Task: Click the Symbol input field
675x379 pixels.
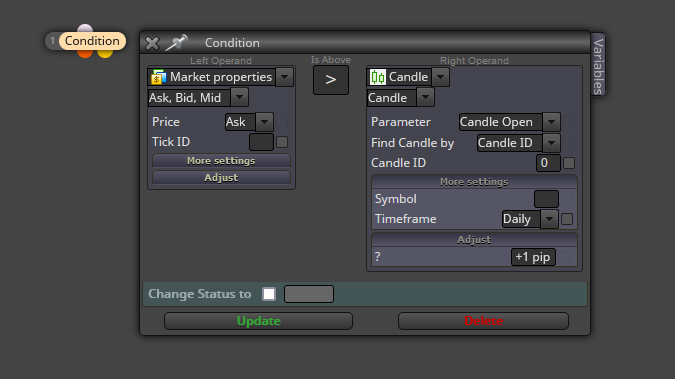Action: (x=546, y=199)
